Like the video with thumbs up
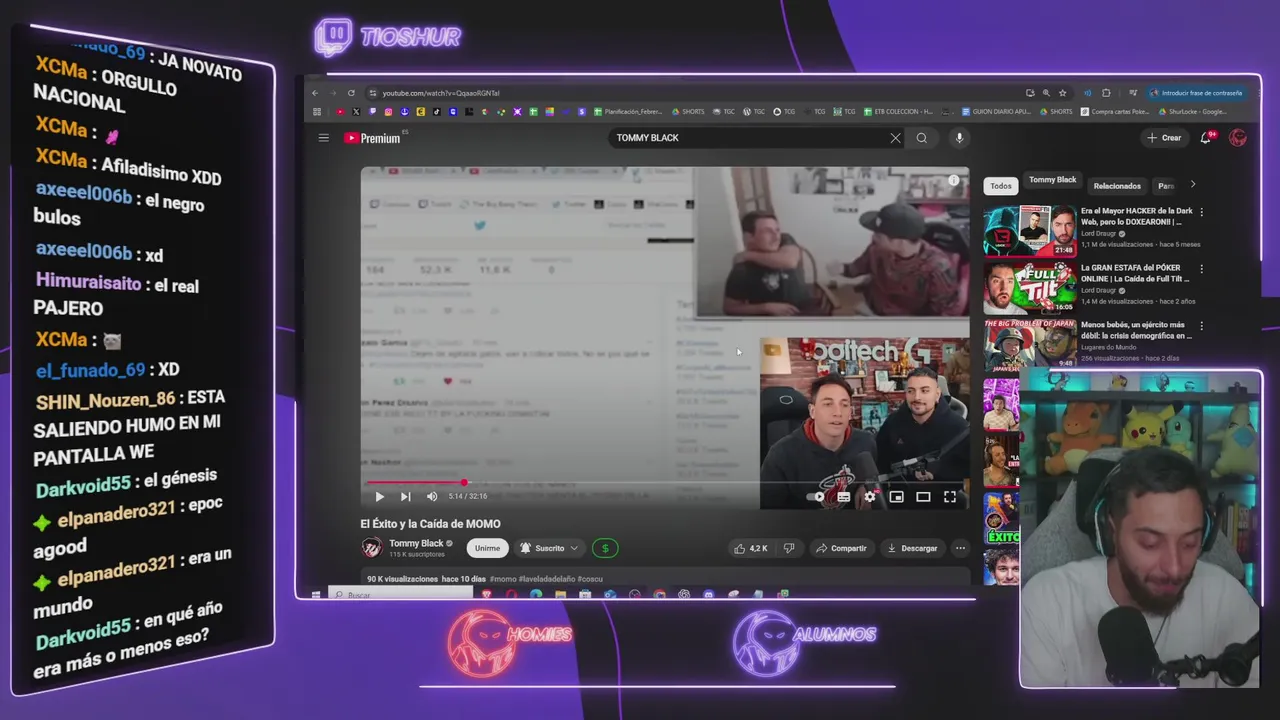 (x=751, y=548)
